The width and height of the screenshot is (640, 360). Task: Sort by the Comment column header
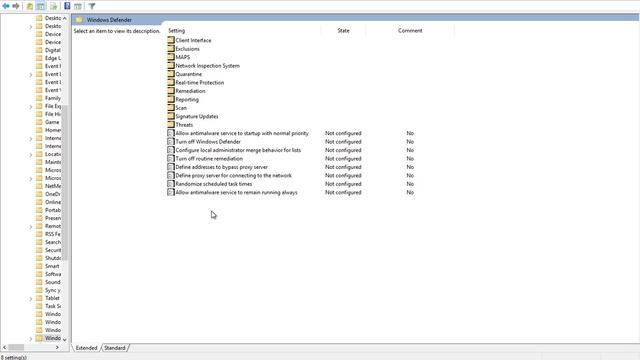pos(410,31)
